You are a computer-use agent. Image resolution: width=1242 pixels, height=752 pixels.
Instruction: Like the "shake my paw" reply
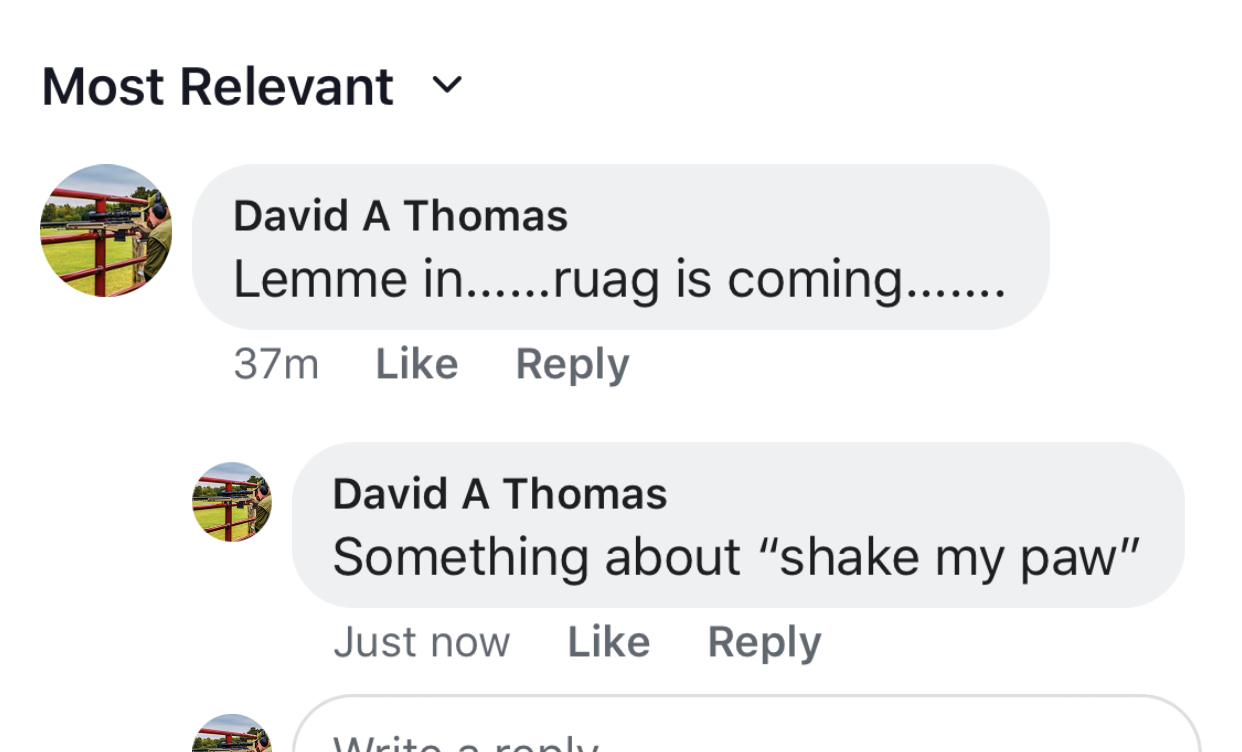pyautogui.click(x=608, y=643)
